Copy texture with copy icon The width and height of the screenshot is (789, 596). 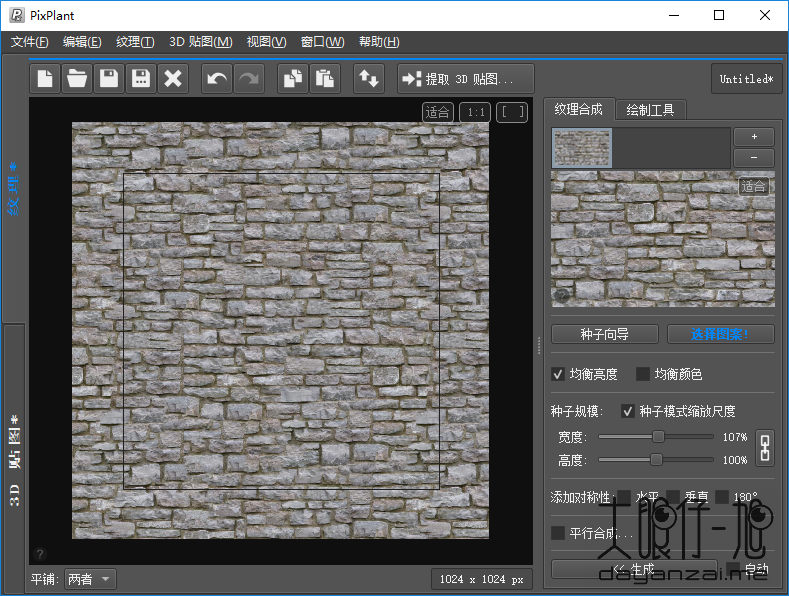point(293,79)
